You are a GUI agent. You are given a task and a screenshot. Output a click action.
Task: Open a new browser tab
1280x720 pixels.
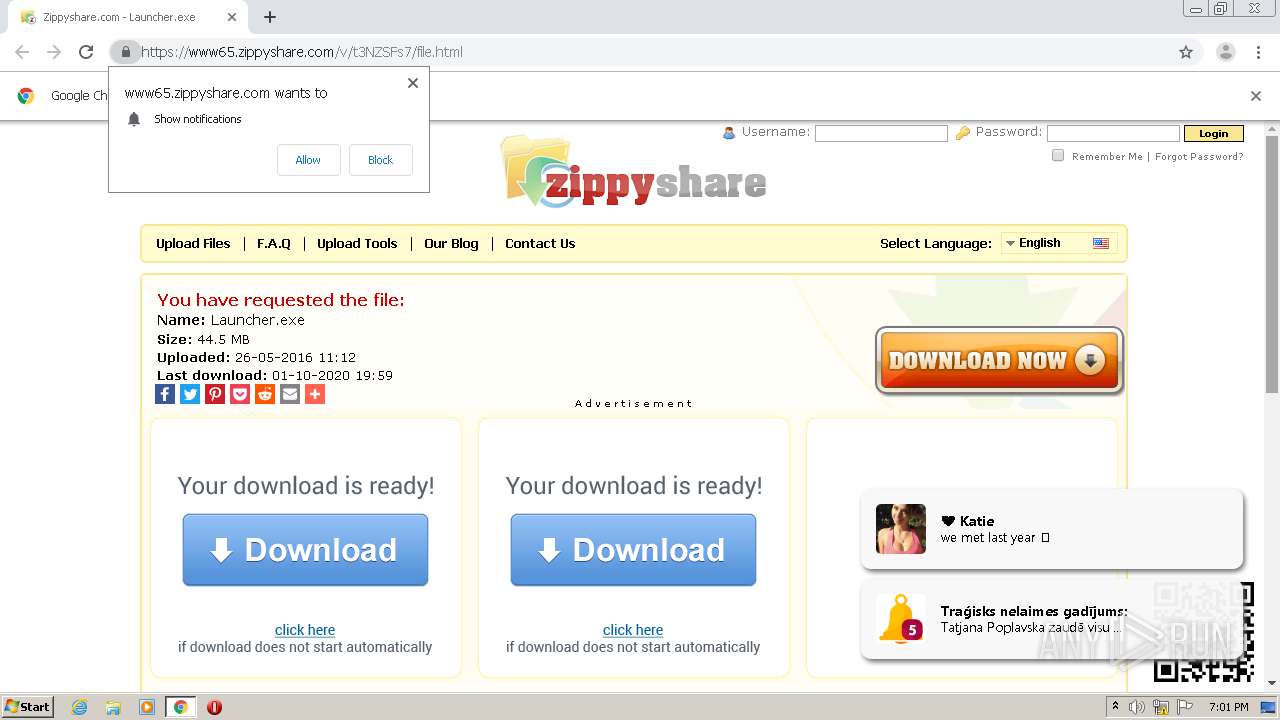pyautogui.click(x=270, y=17)
